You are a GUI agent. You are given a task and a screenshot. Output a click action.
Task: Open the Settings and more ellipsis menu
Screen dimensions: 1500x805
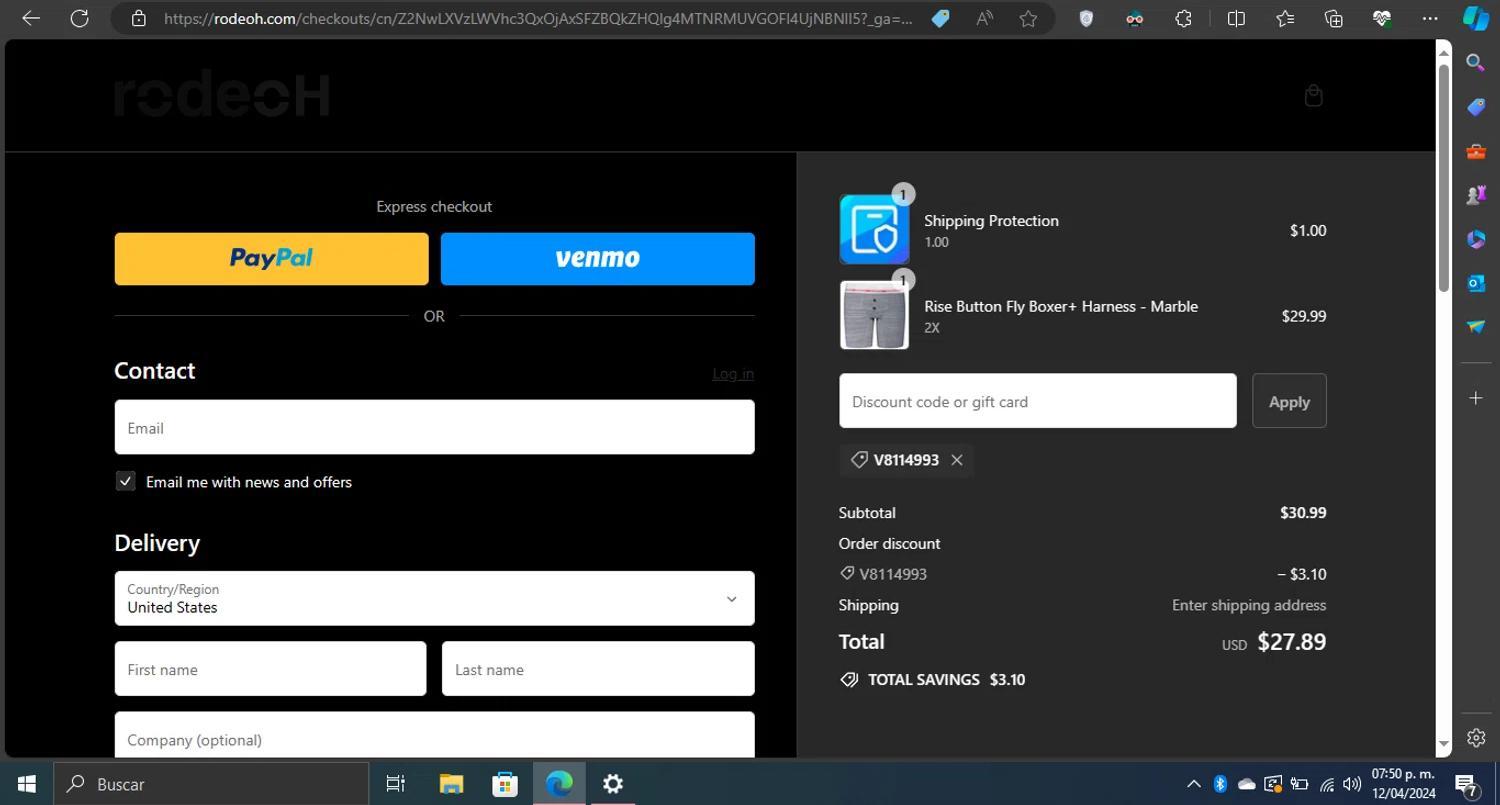pyautogui.click(x=1430, y=18)
